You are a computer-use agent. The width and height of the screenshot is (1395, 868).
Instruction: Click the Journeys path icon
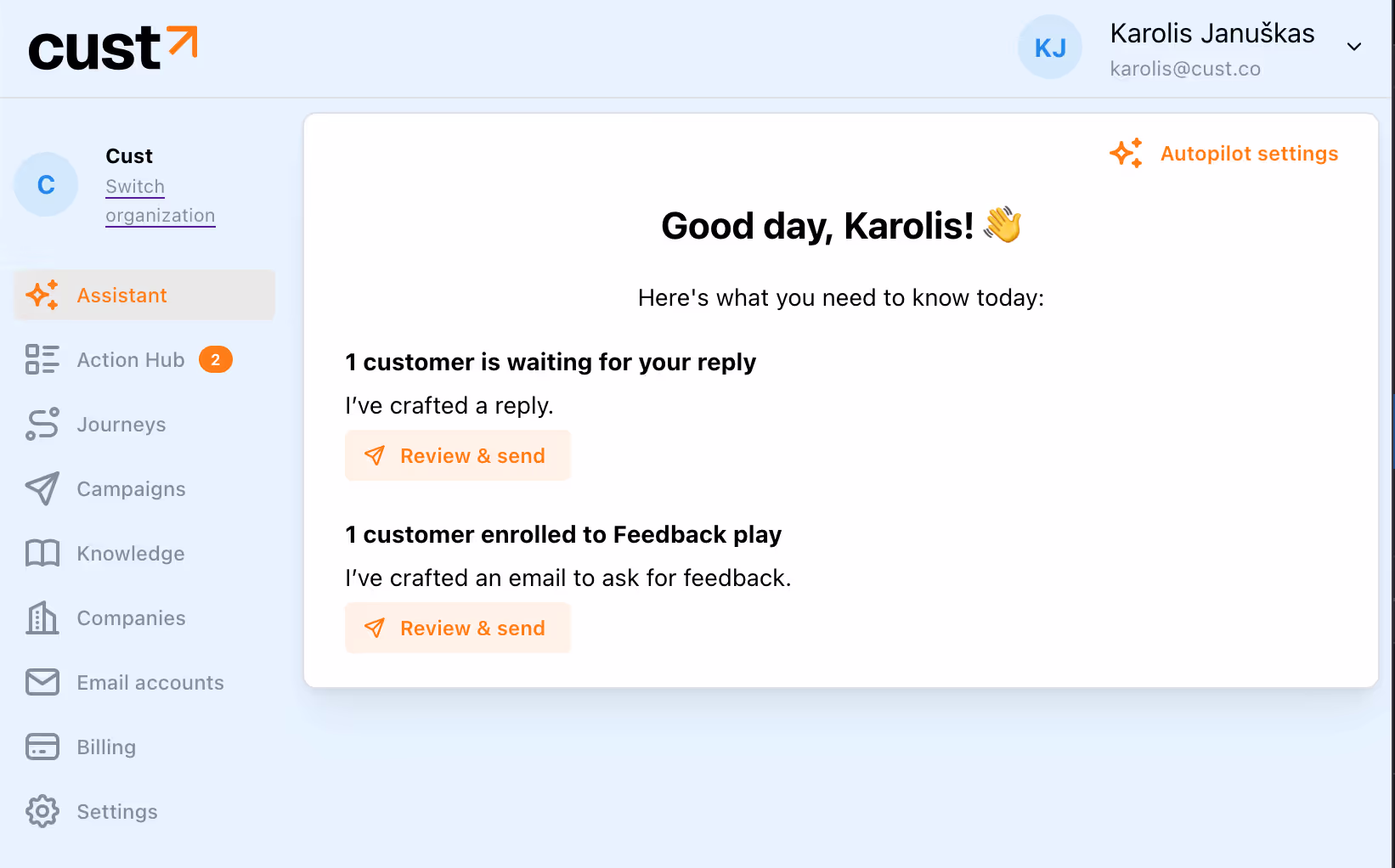point(42,424)
